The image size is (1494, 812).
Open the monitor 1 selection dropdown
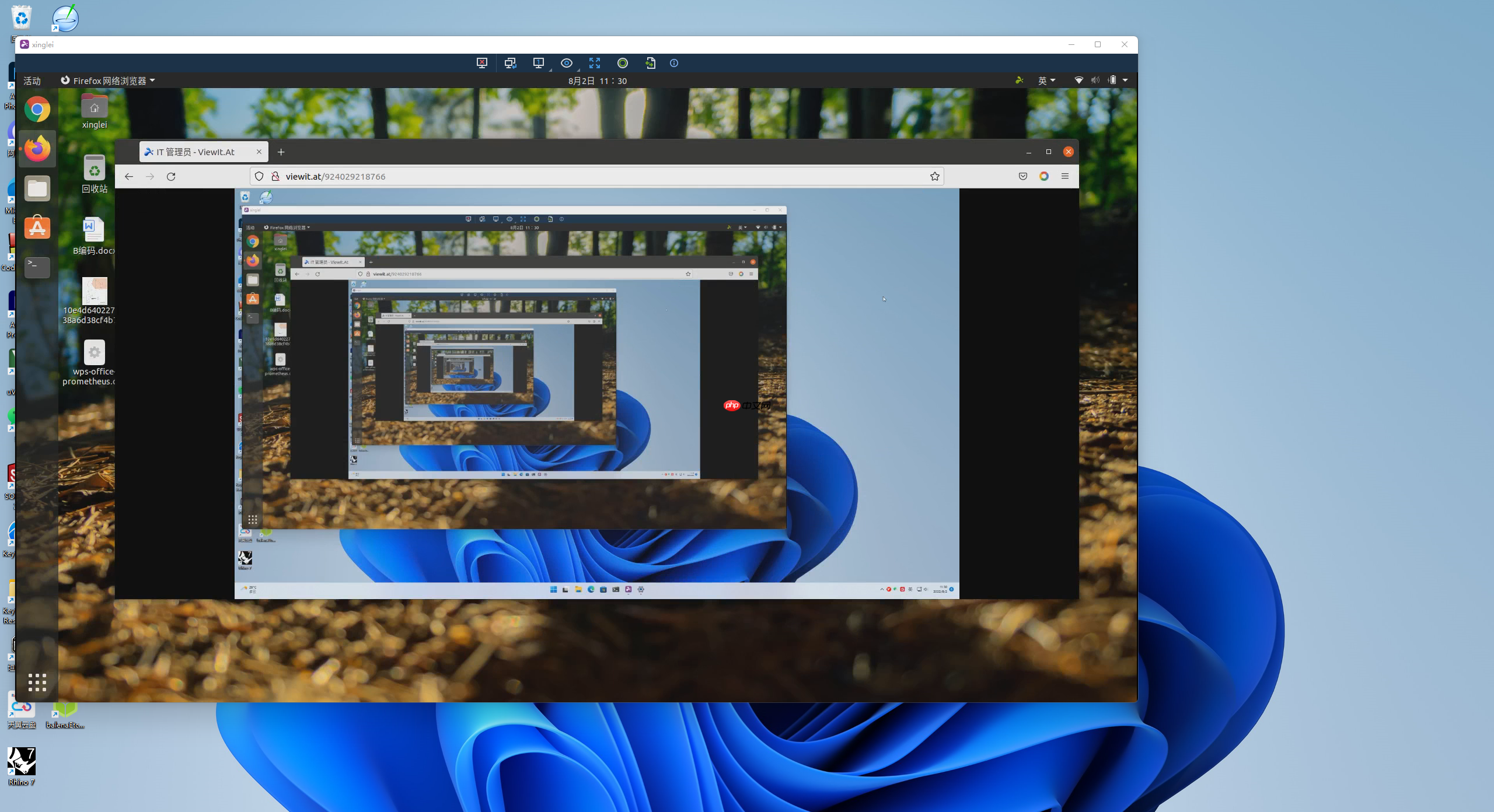pyautogui.click(x=539, y=63)
